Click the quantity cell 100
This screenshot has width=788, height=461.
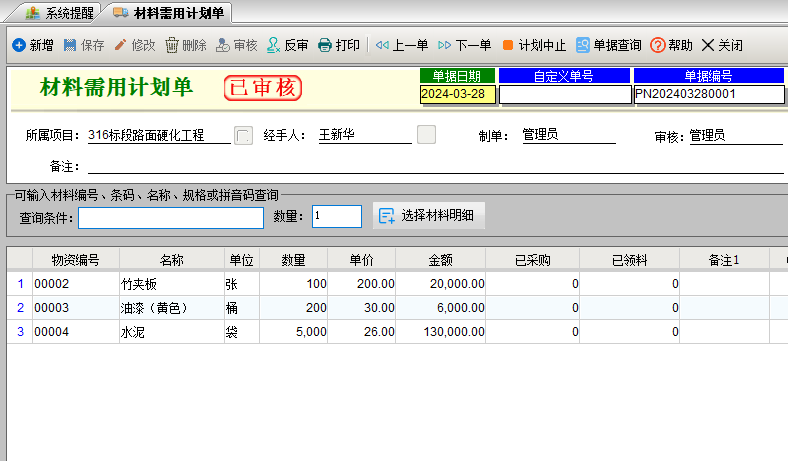click(x=293, y=284)
